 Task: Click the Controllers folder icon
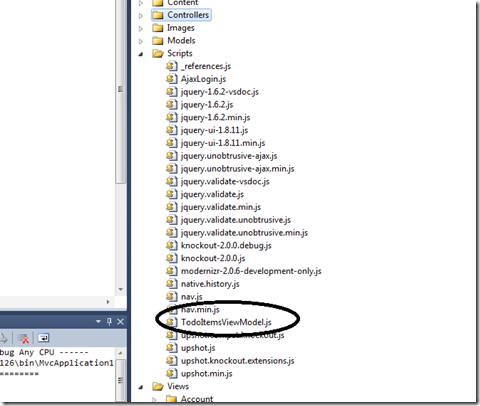click(x=158, y=15)
